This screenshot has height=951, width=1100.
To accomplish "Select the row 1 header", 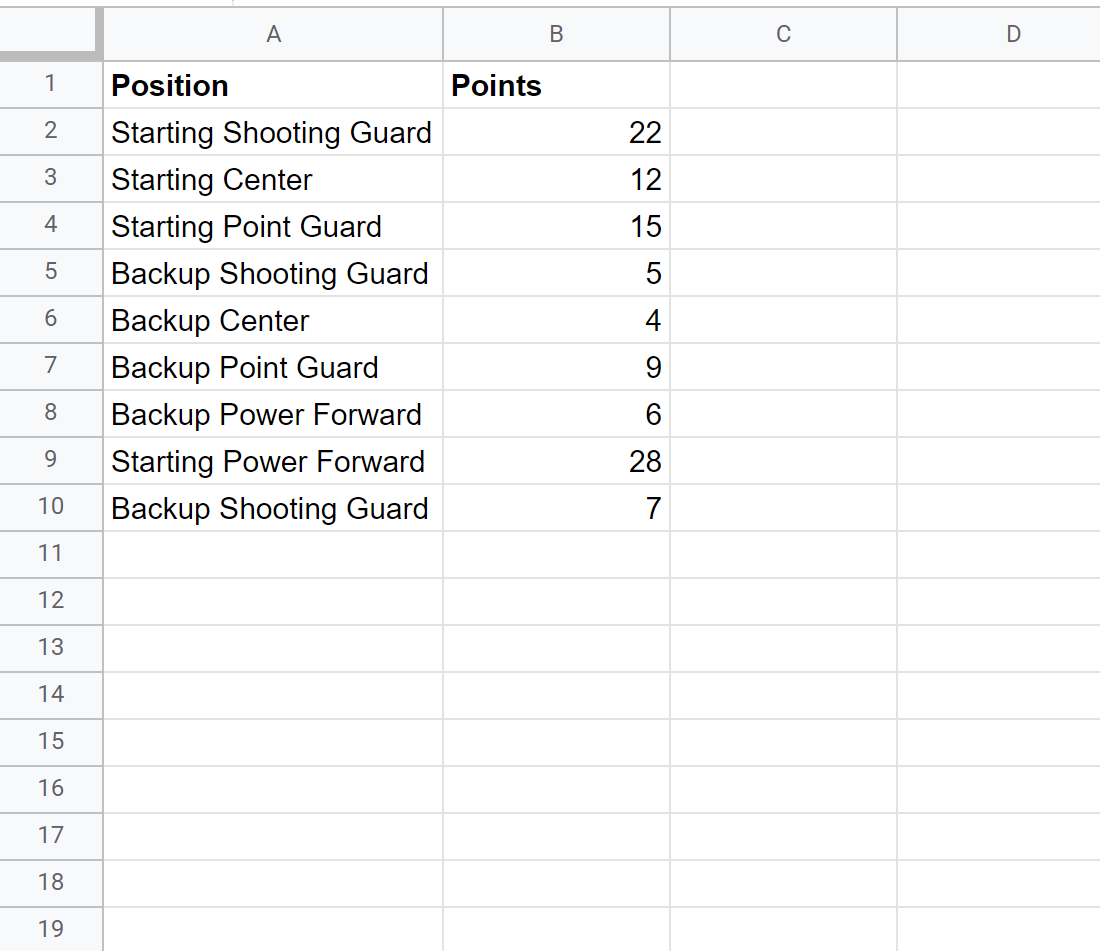I will point(51,85).
